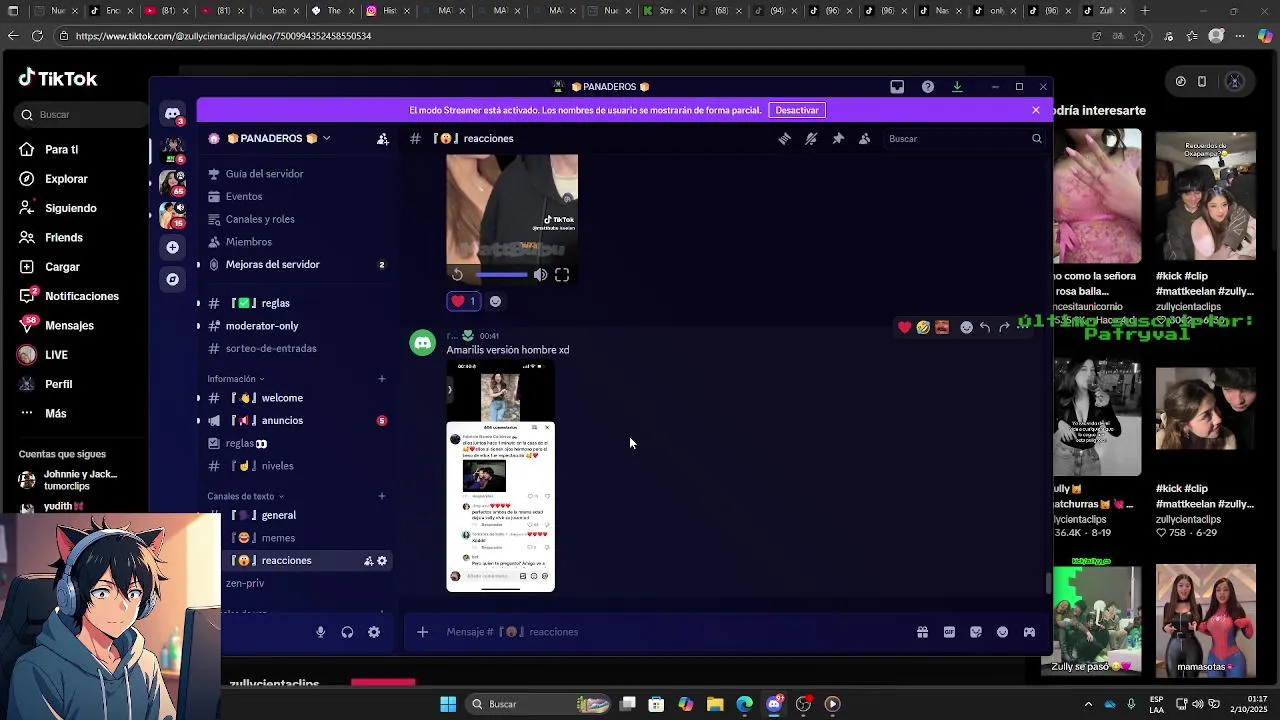Open Windows Start menu
Image resolution: width=1280 pixels, height=720 pixels.
point(448,704)
